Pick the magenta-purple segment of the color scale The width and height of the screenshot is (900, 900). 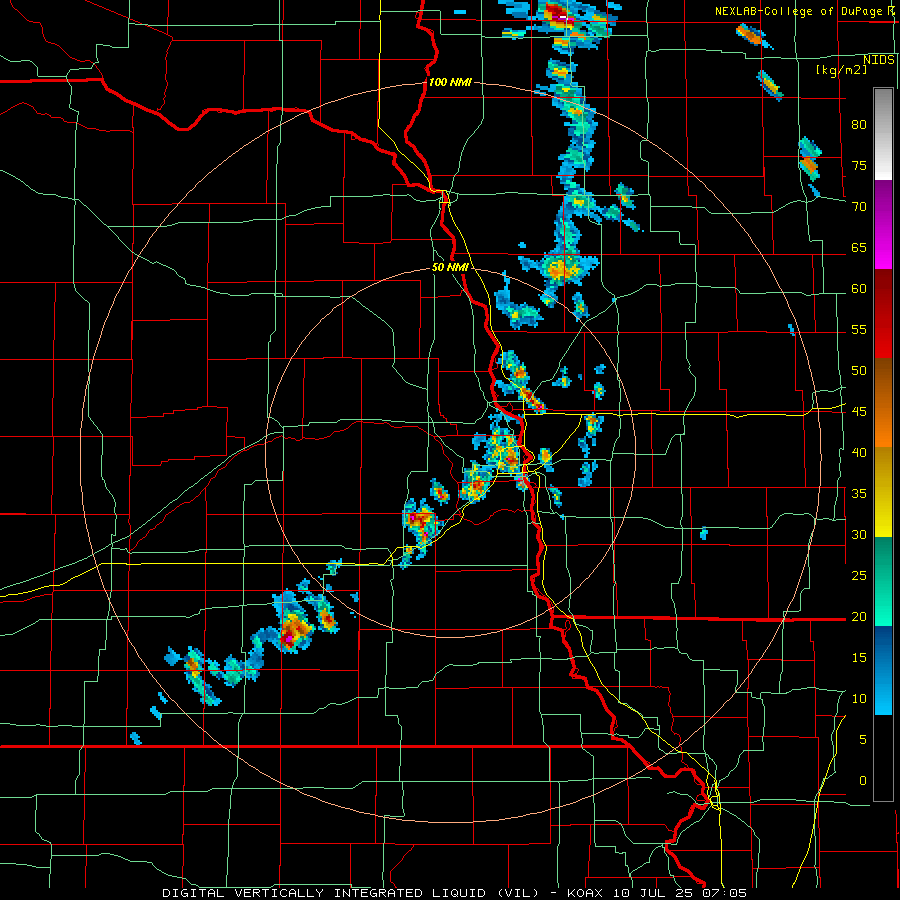(x=883, y=224)
